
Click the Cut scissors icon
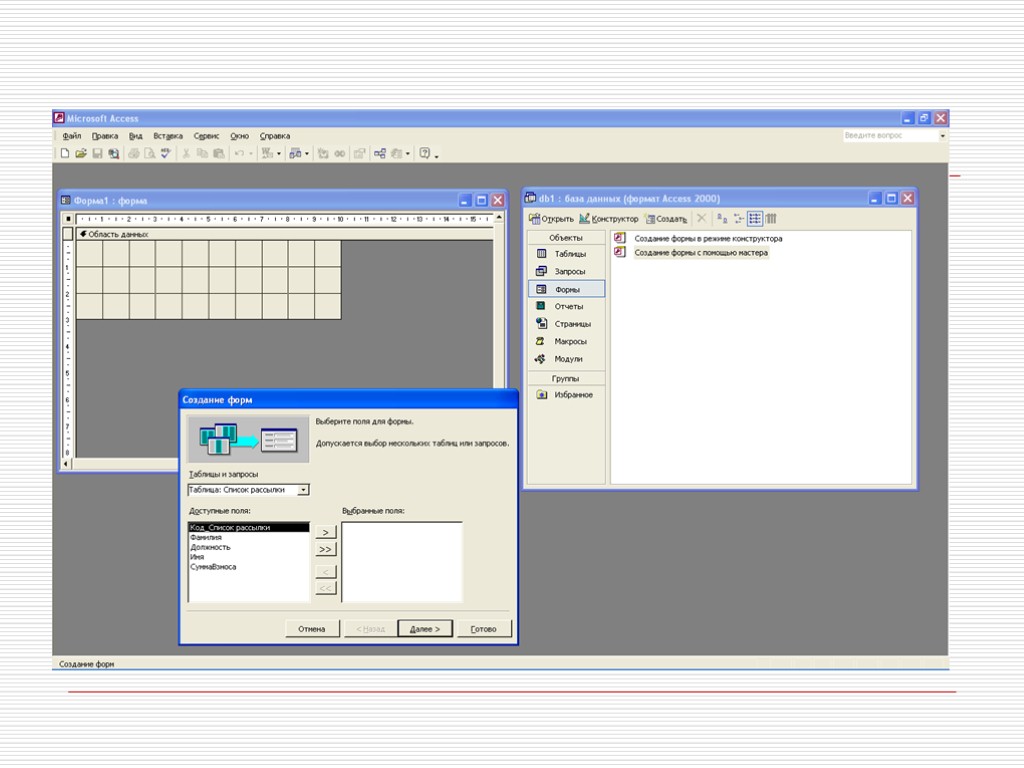coord(186,153)
